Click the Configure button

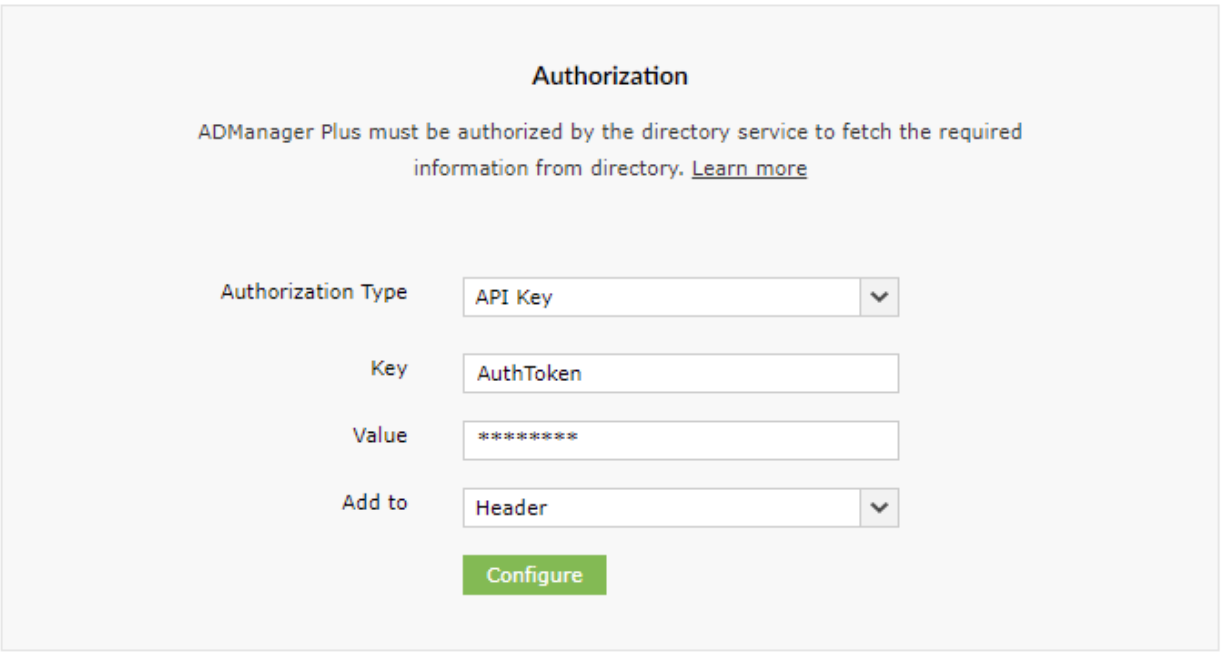[534, 575]
